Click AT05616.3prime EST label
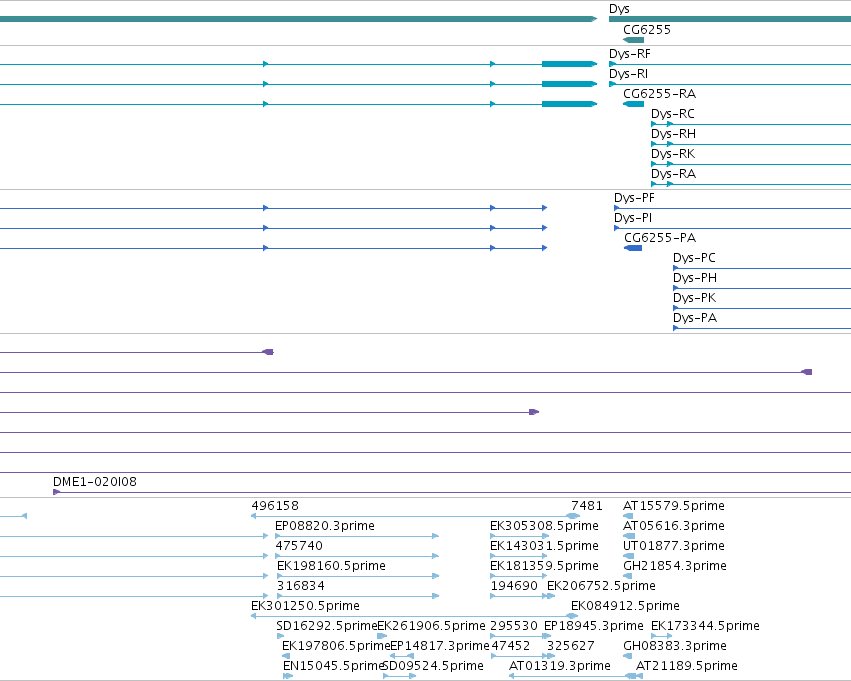Image resolution: width=851 pixels, height=681 pixels. pyautogui.click(x=674, y=526)
